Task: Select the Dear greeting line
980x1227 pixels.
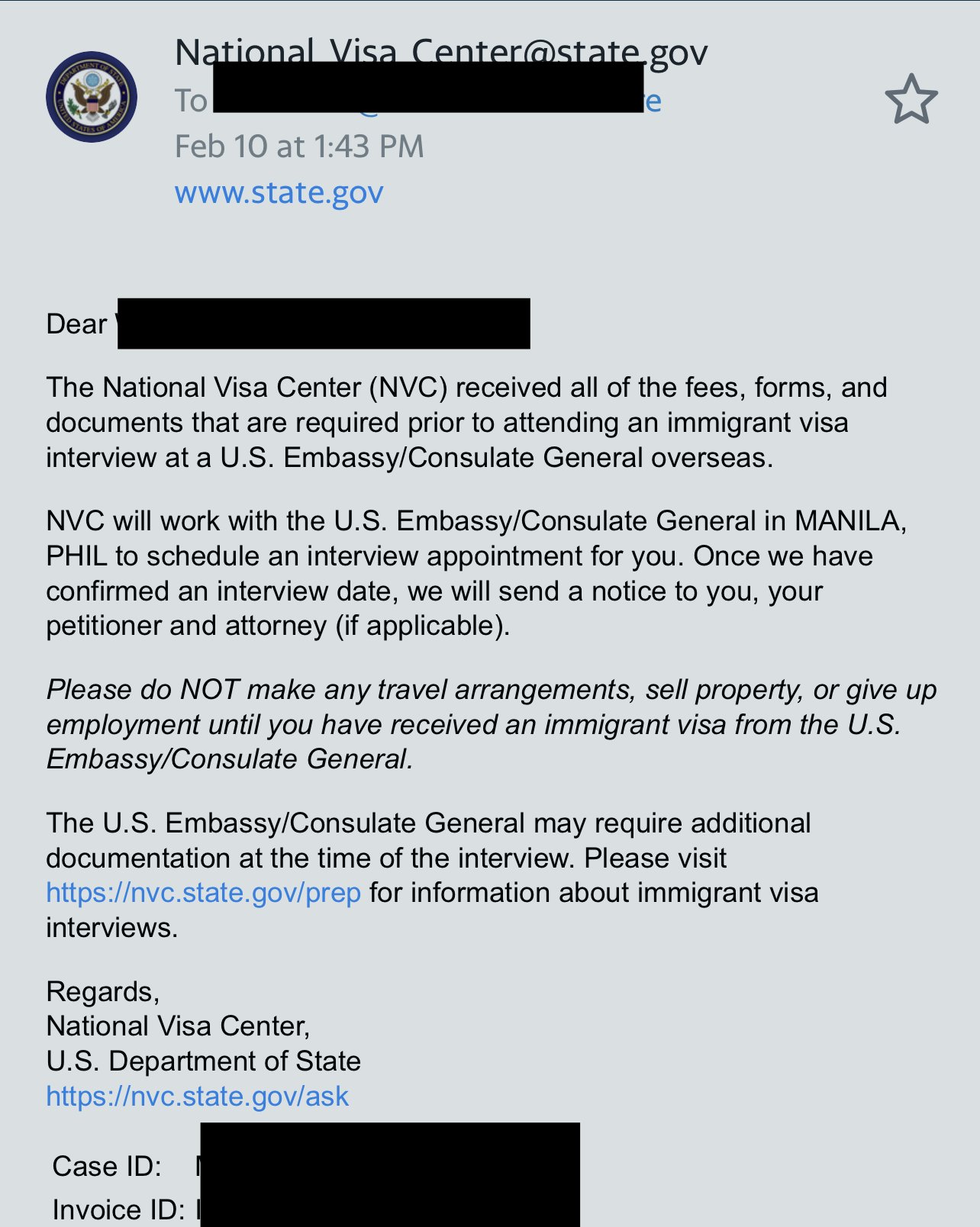Action: click(288, 324)
